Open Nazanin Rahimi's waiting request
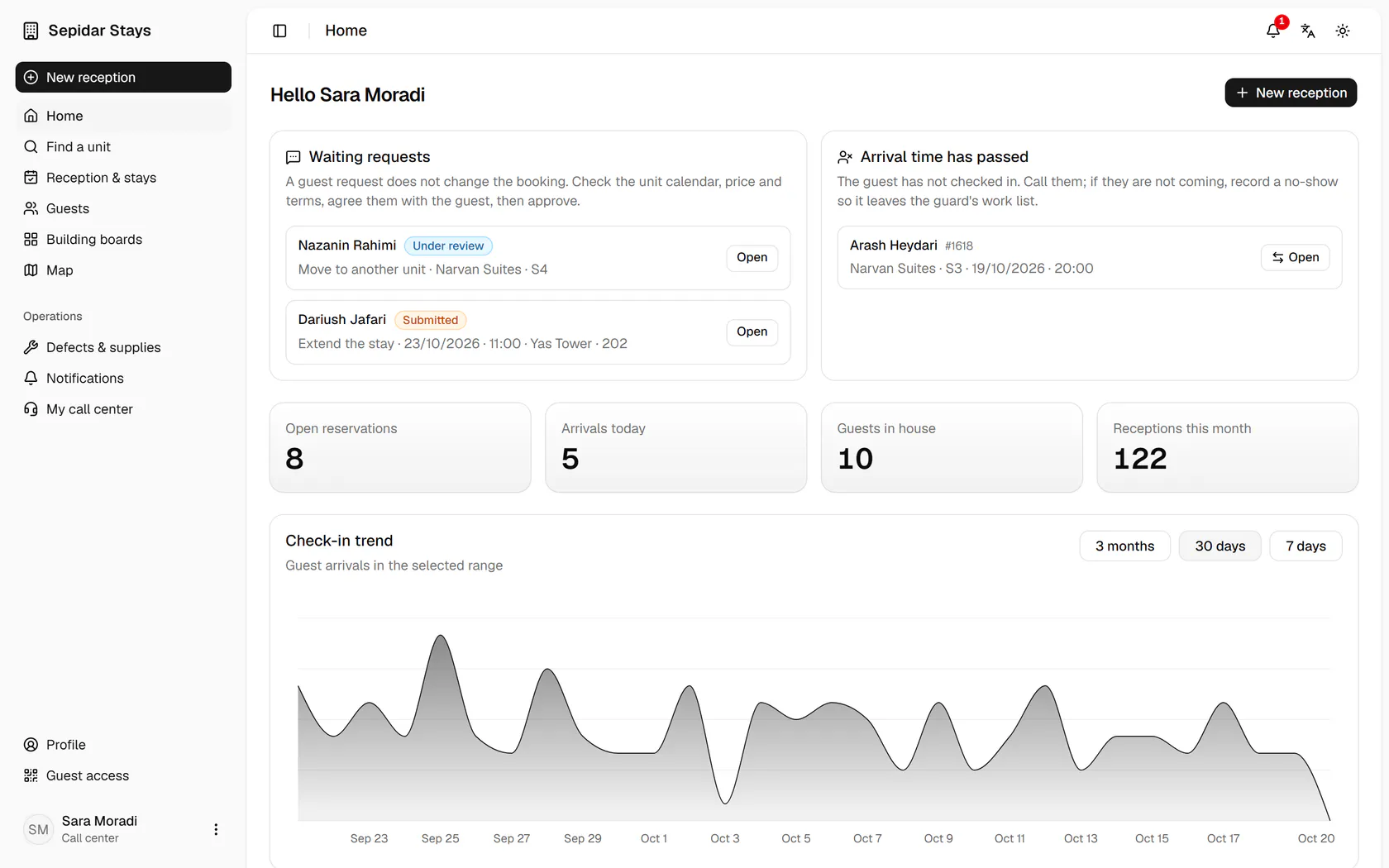 [x=752, y=257]
